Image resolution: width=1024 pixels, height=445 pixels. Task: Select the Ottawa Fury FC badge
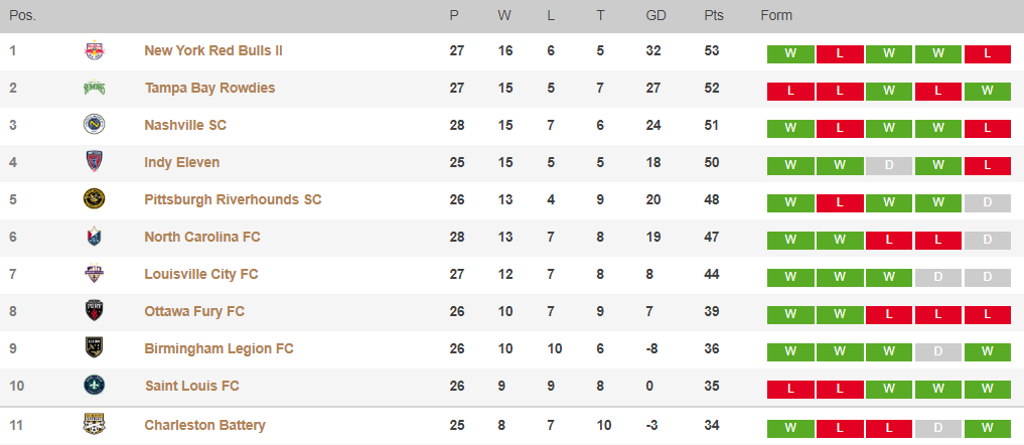pyautogui.click(x=95, y=310)
